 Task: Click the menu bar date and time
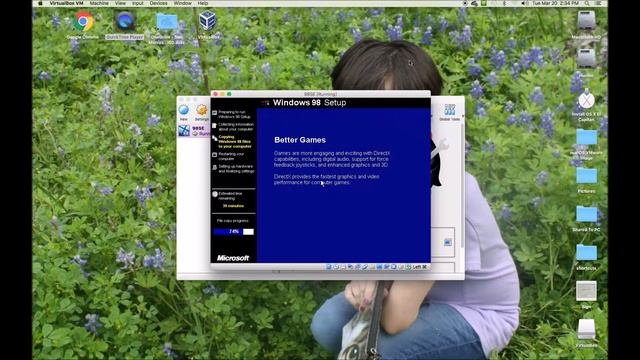click(555, 3)
